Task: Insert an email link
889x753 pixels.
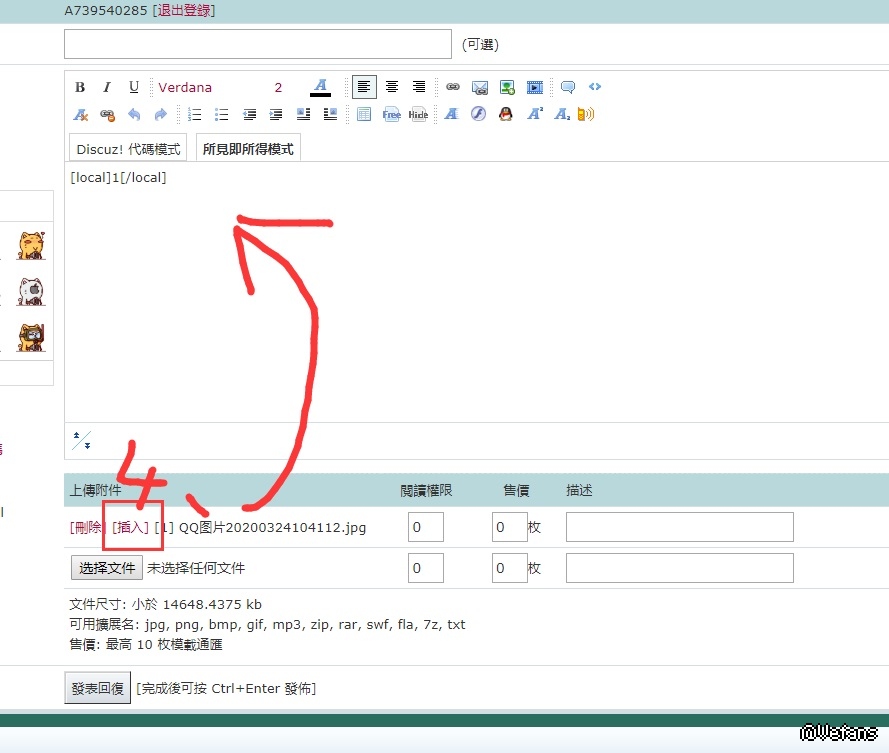Action: pos(480,87)
